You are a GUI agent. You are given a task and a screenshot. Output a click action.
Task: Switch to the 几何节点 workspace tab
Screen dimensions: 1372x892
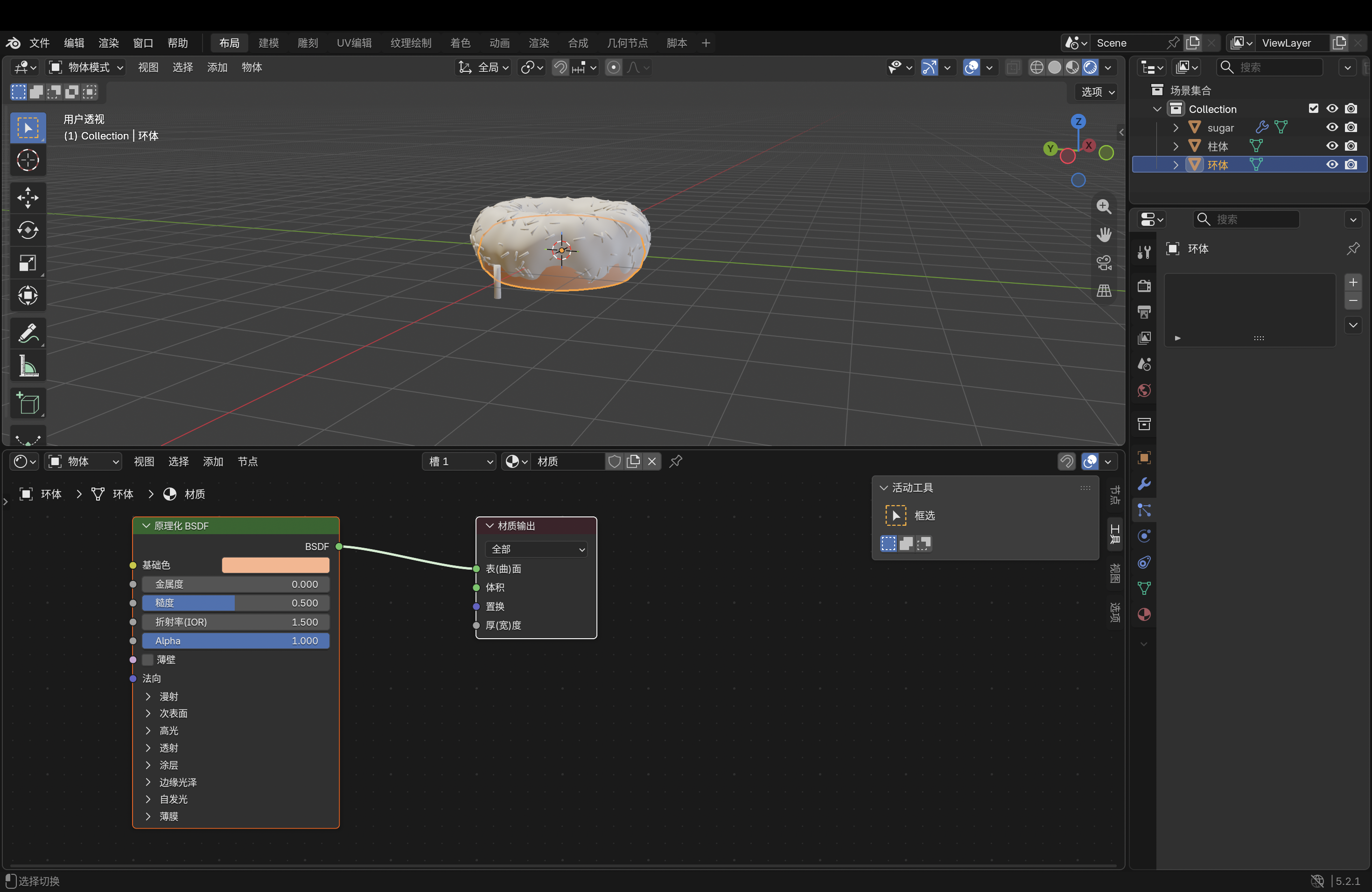click(627, 42)
